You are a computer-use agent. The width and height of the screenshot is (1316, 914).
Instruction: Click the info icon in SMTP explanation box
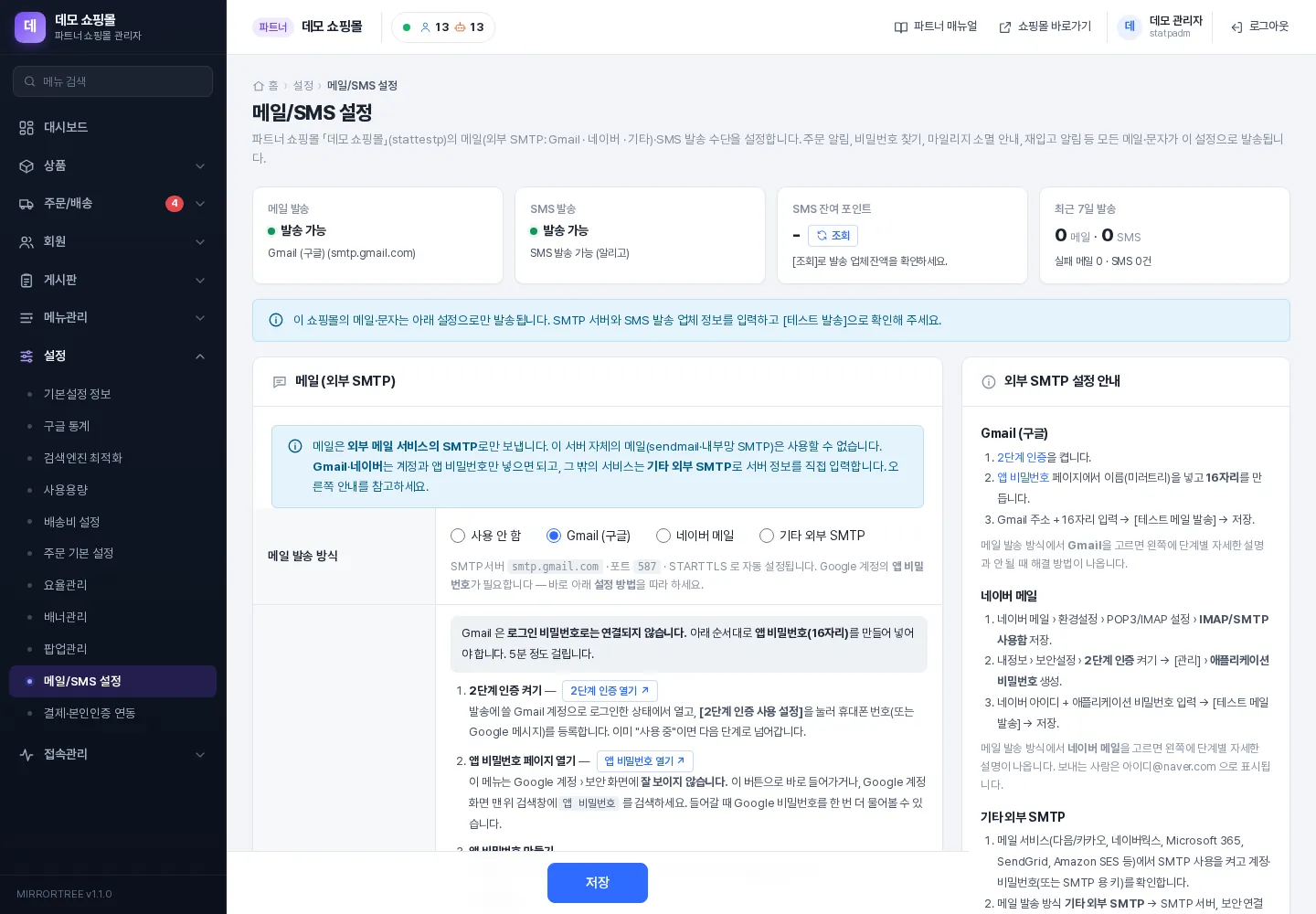(295, 447)
